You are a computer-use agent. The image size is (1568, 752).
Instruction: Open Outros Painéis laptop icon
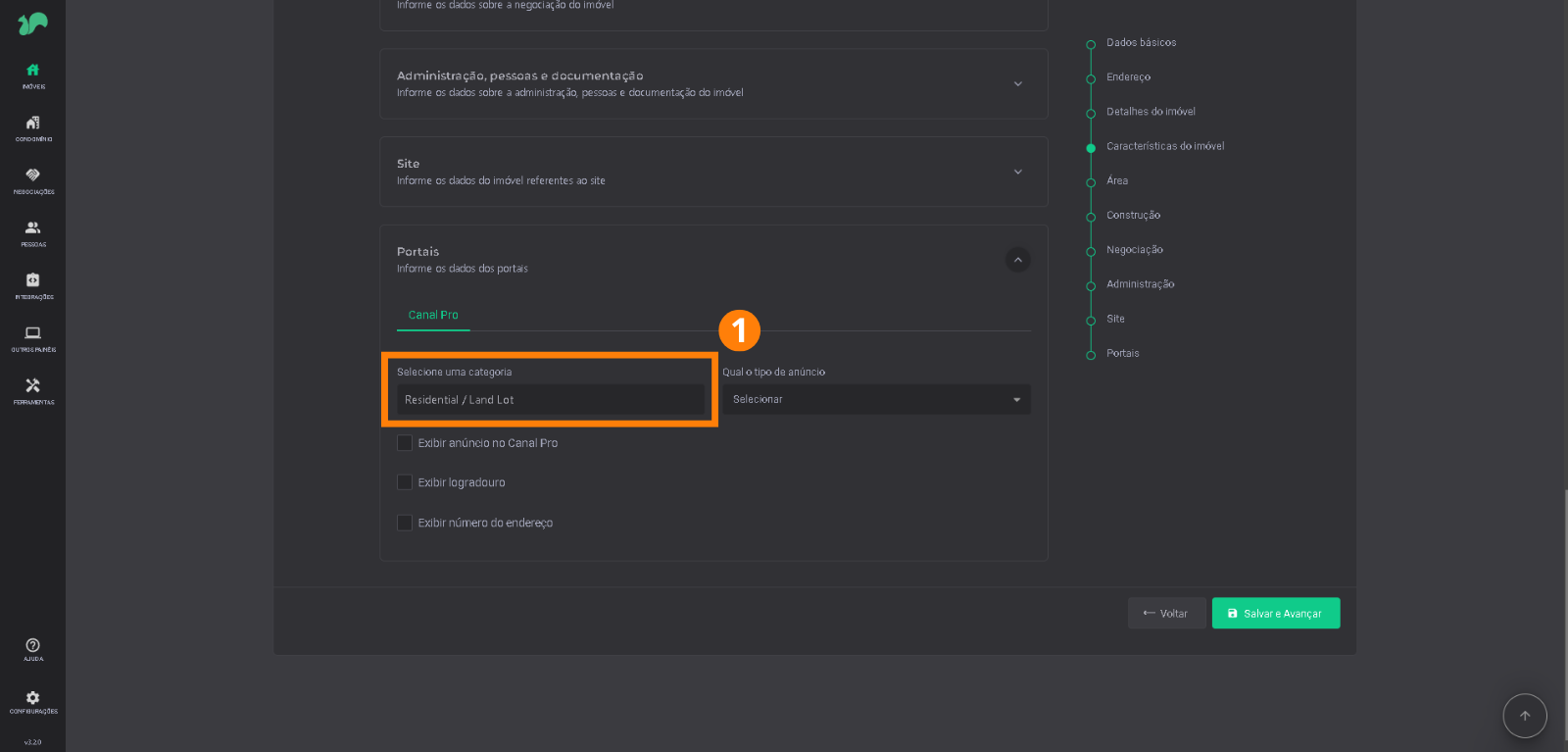pos(32,338)
